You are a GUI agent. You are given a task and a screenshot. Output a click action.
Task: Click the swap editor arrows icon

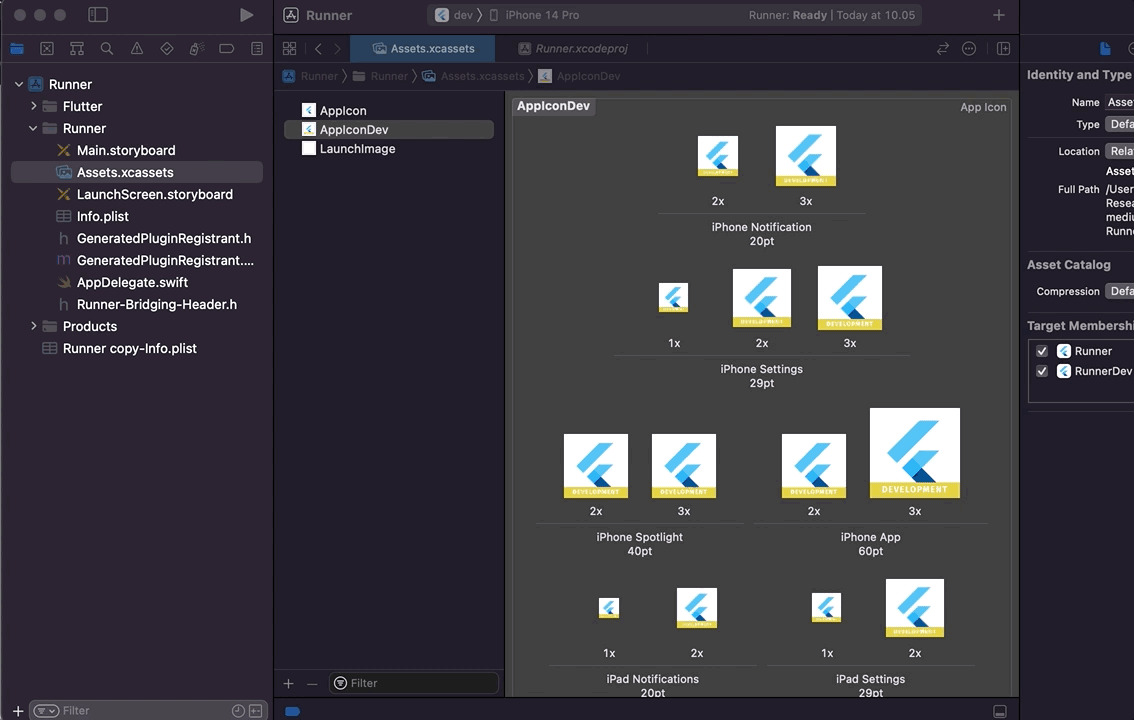click(x=942, y=48)
